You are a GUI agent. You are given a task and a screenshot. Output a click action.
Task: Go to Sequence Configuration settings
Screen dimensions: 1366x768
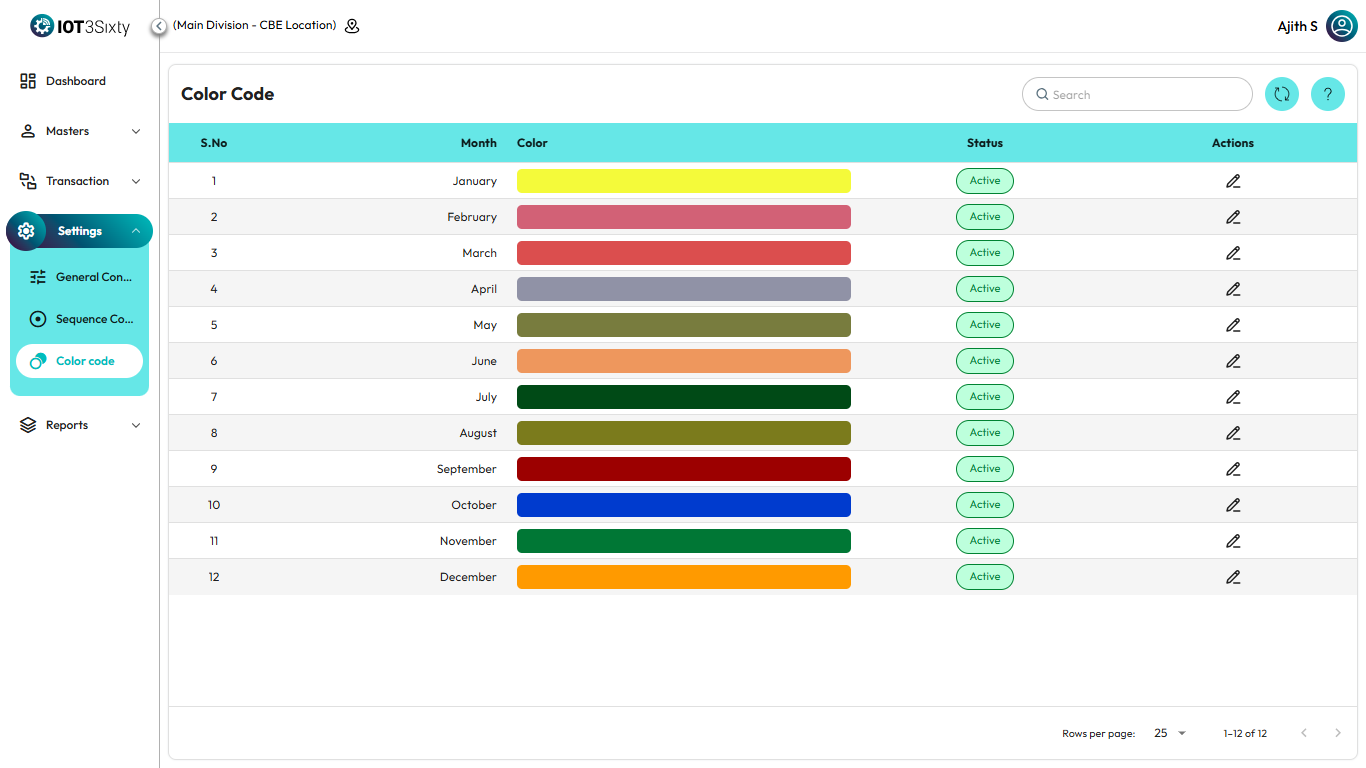coord(80,319)
